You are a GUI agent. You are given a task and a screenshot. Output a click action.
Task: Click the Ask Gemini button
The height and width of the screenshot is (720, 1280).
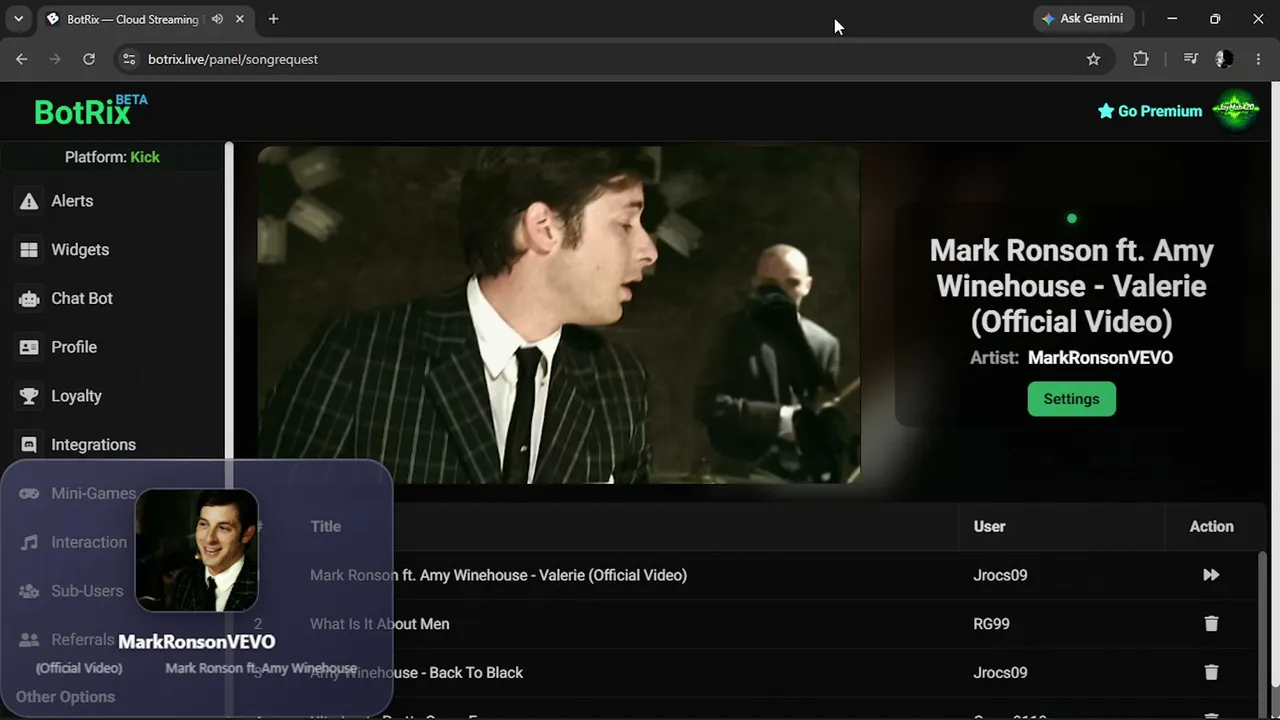(1082, 19)
